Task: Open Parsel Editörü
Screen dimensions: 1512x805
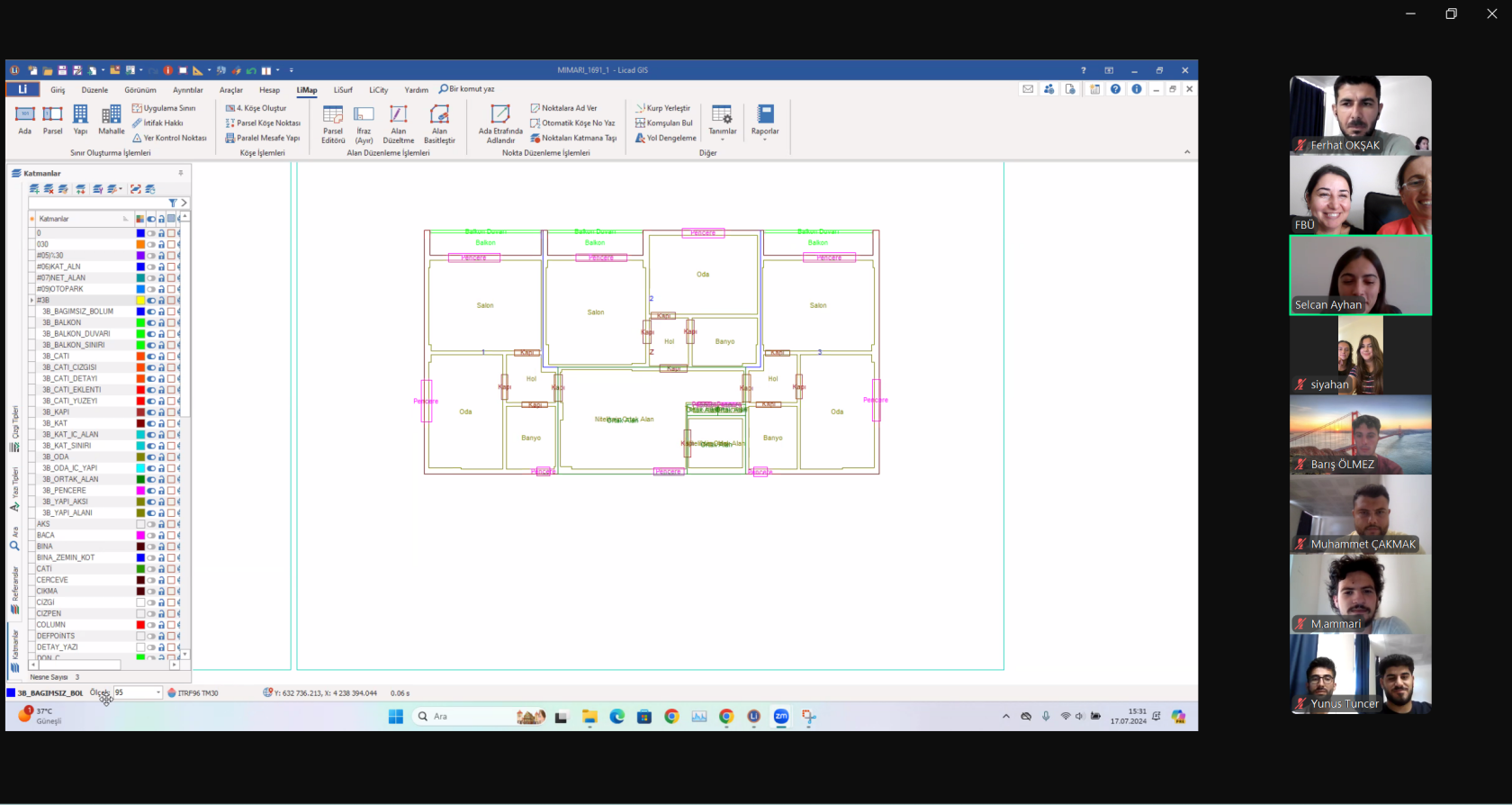Action: click(x=333, y=124)
